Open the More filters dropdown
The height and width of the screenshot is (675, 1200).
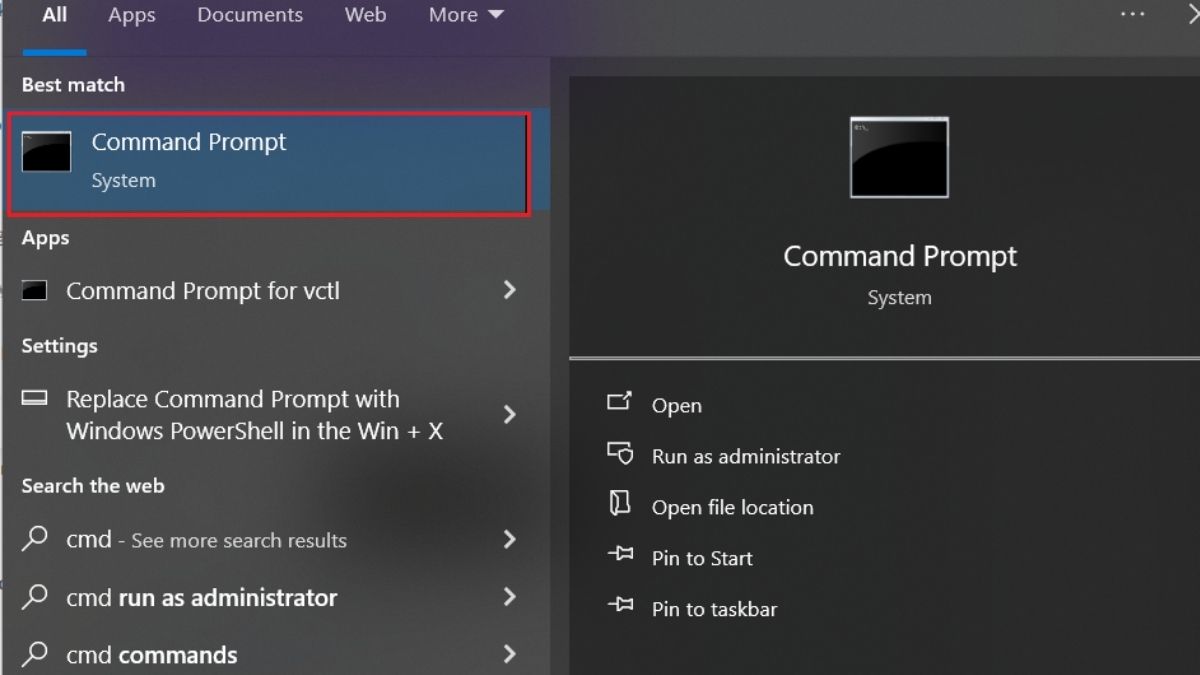466,15
